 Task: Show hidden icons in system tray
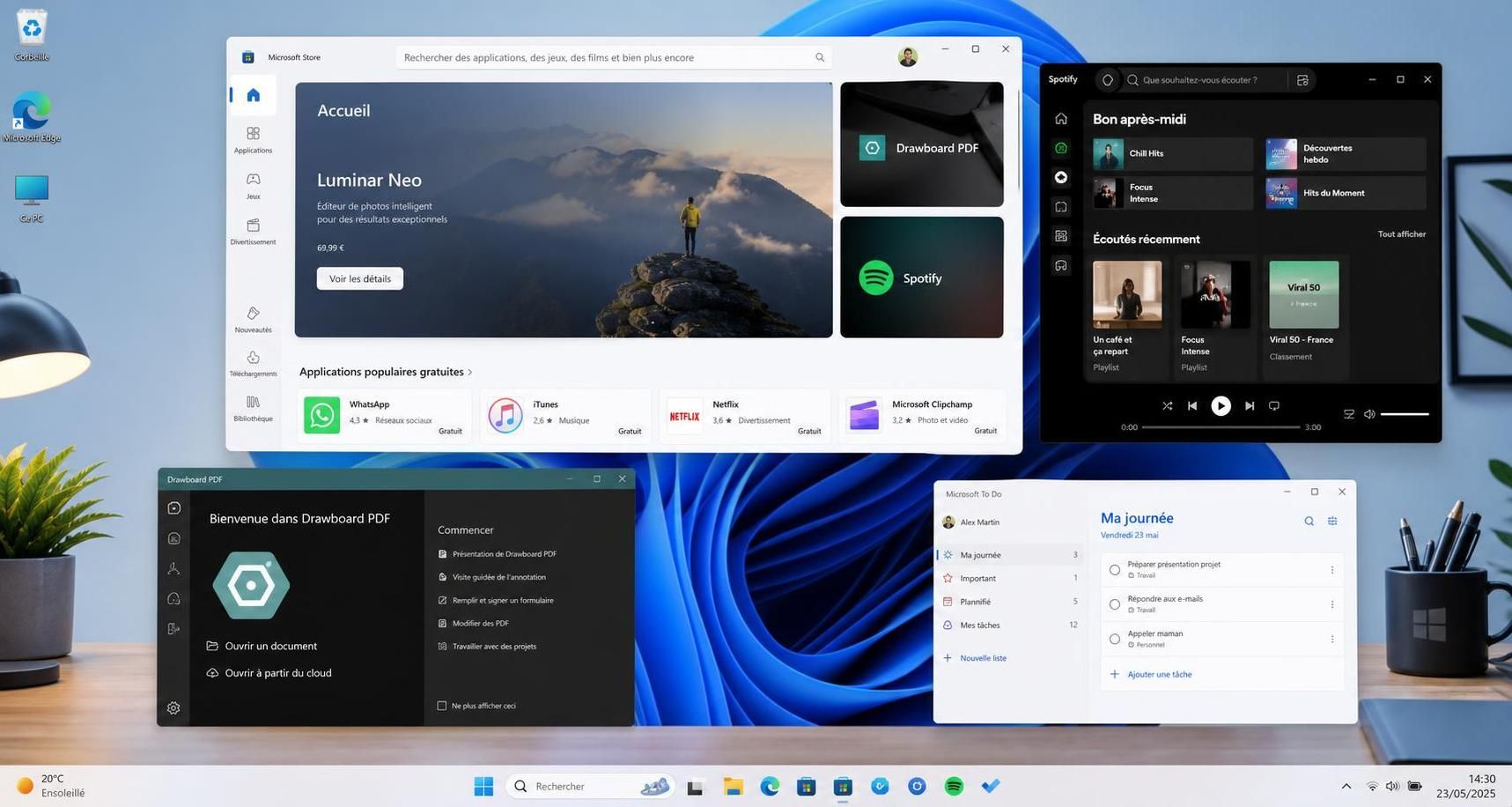pos(1346,786)
